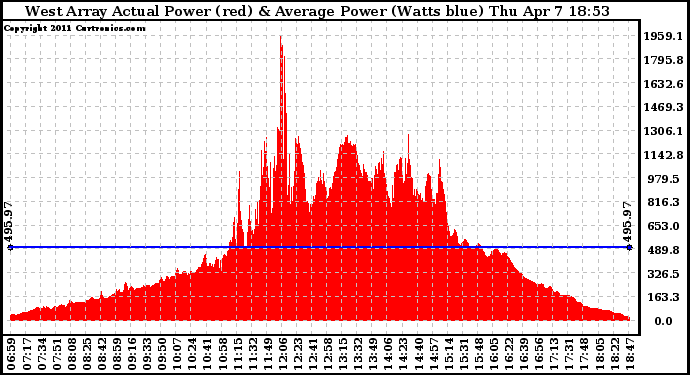
Task: Click the 06:59 time label
Action: click(x=11, y=354)
